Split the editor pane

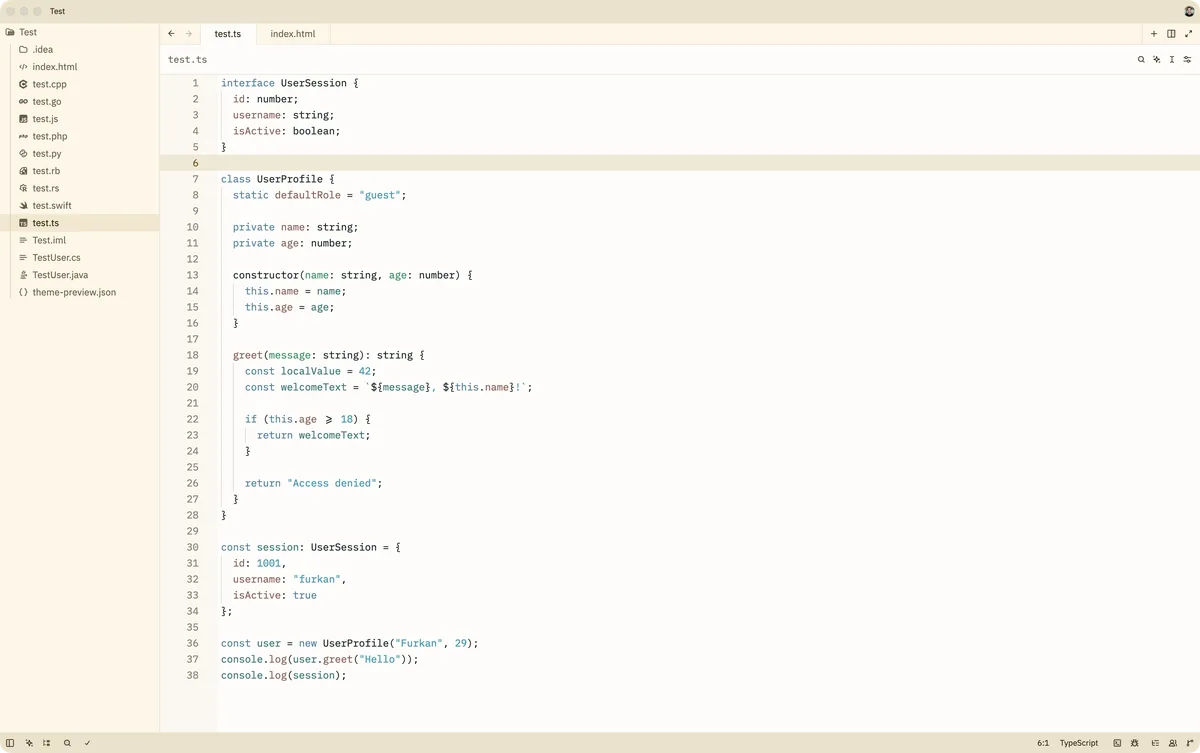click(x=1171, y=33)
